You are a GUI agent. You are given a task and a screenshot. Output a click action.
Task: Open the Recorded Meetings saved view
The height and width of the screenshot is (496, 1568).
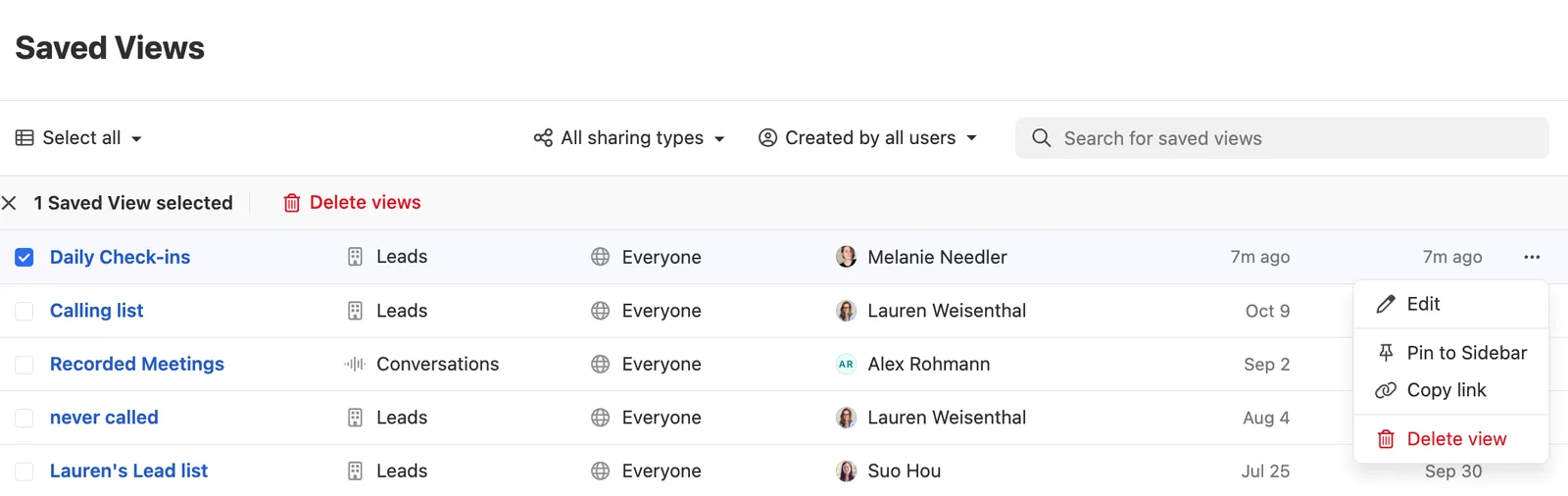tap(137, 364)
